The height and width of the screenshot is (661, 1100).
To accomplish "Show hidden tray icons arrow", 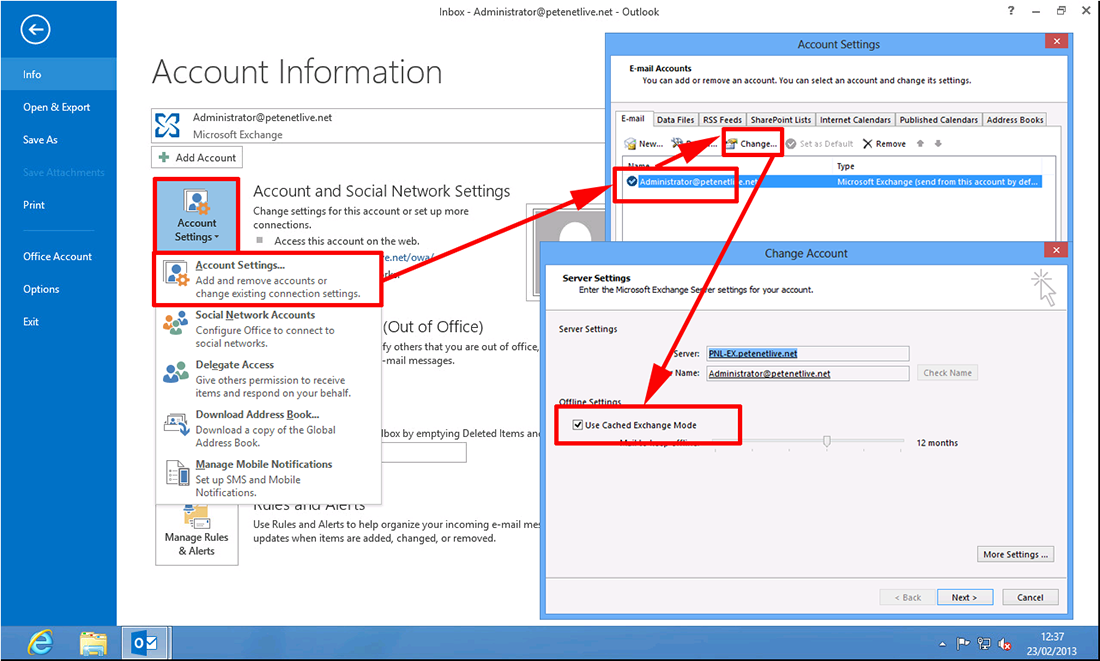I will pyautogui.click(x=942, y=643).
